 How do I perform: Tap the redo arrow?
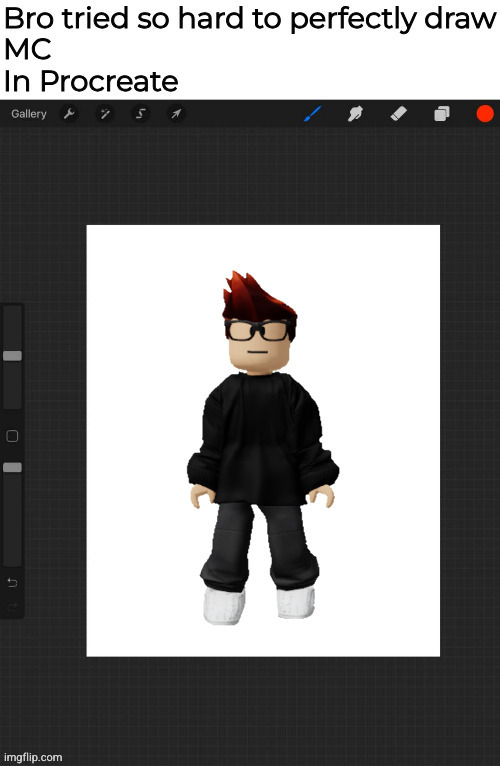(x=12, y=606)
